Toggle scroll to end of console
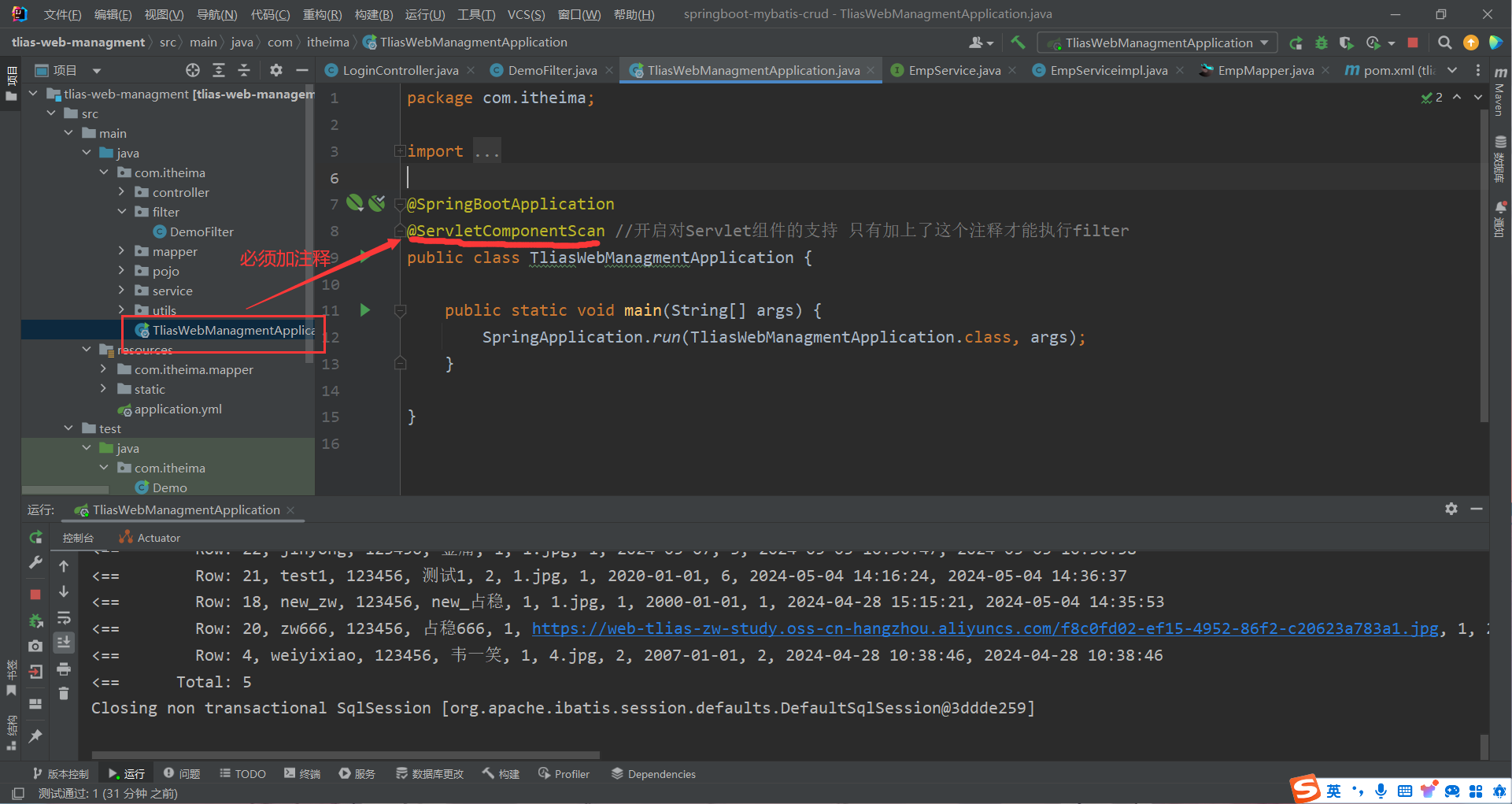Screen dimensions: 1512x804 tap(64, 643)
